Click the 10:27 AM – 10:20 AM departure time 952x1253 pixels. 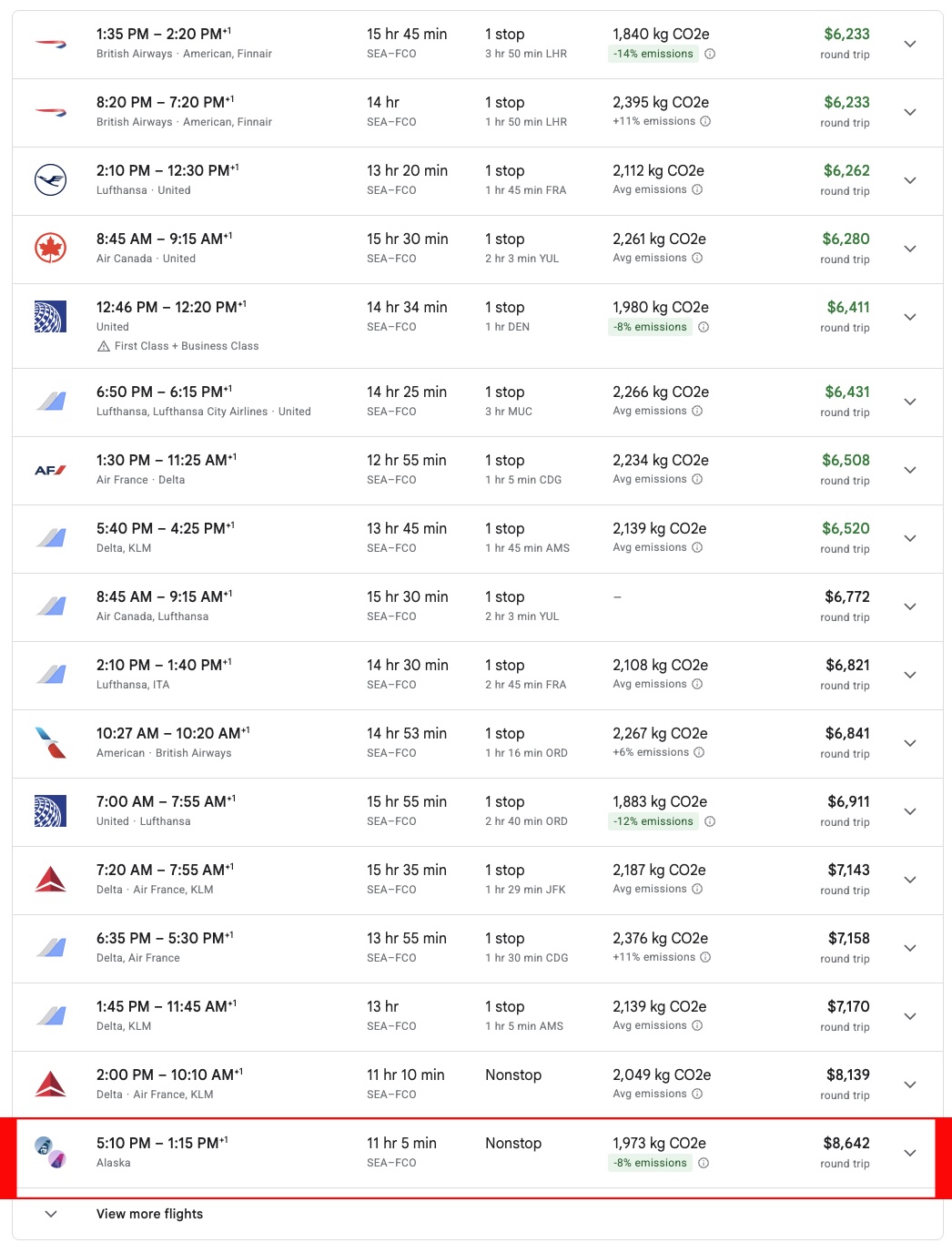pyautogui.click(x=173, y=733)
